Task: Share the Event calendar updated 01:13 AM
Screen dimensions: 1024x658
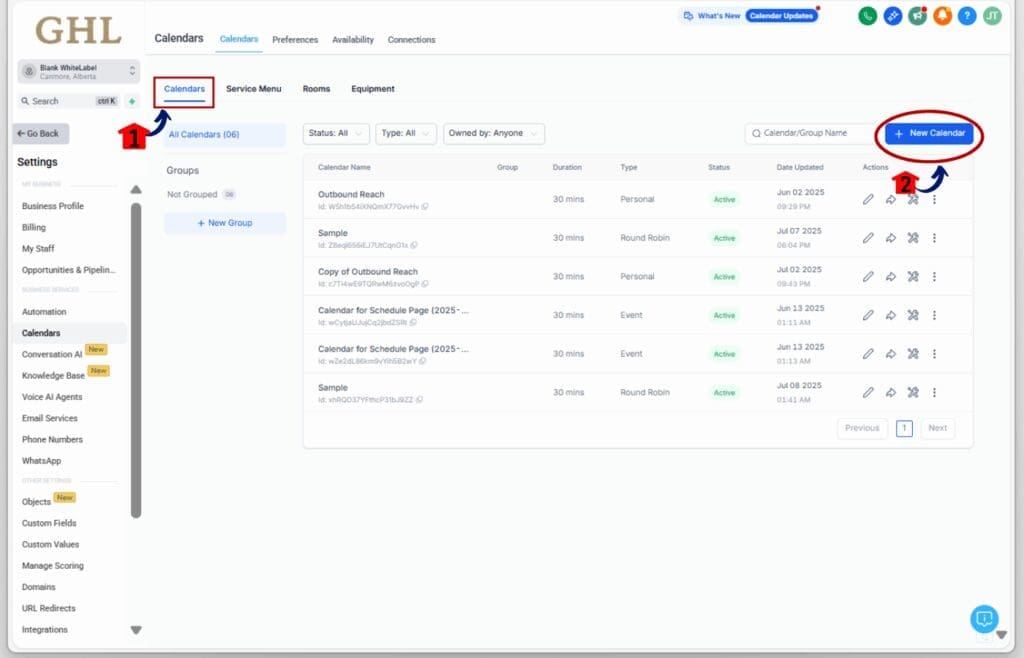Action: tap(891, 353)
